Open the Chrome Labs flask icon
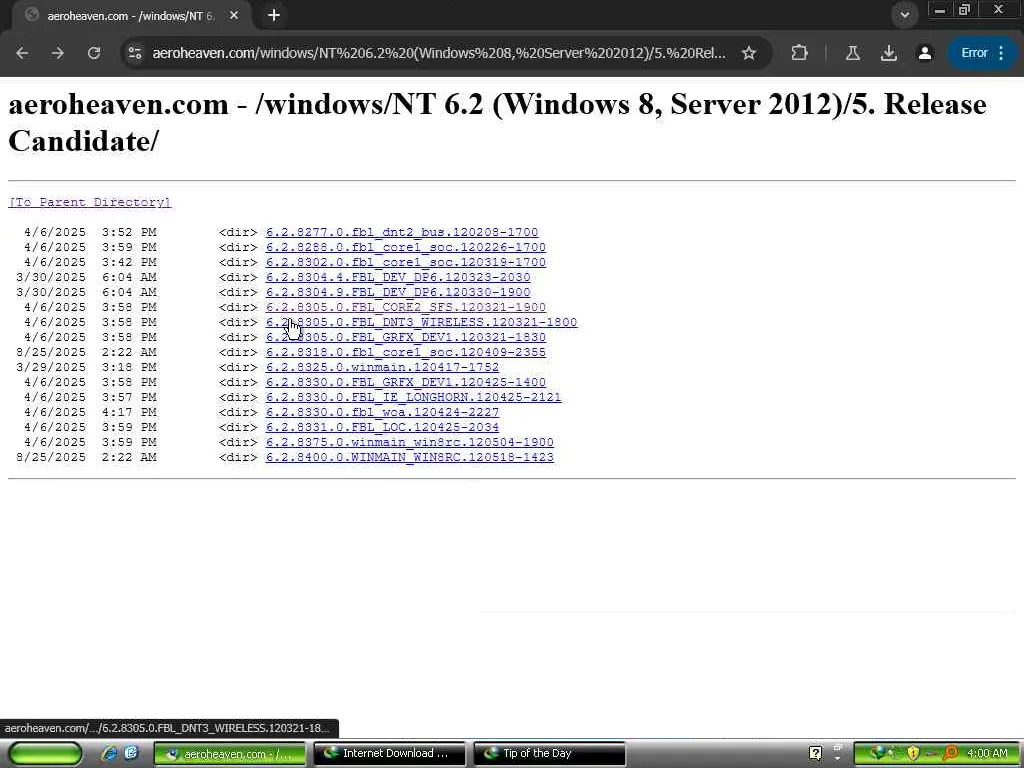The height and width of the screenshot is (768, 1024). 852,53
